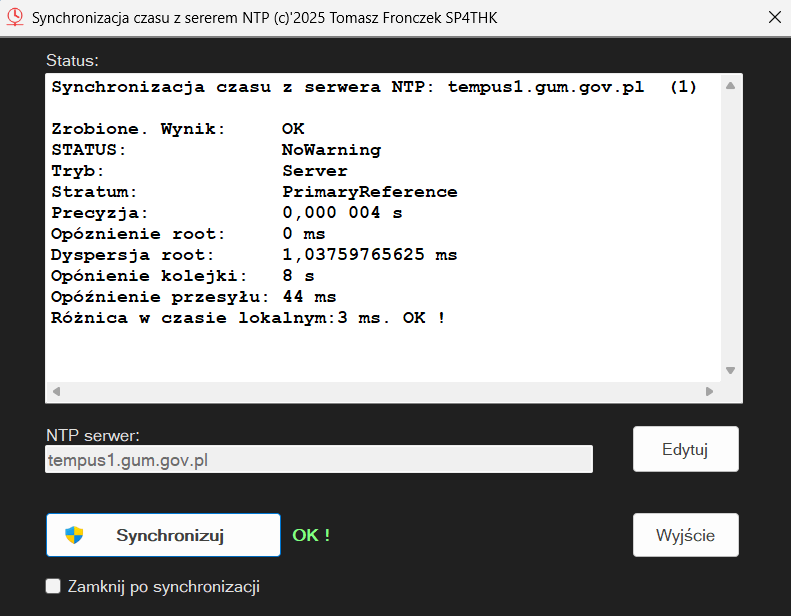Screen dimensions: 791x616
Task: Click the right arrow of horizontal scrollbar
Action: coord(708,391)
